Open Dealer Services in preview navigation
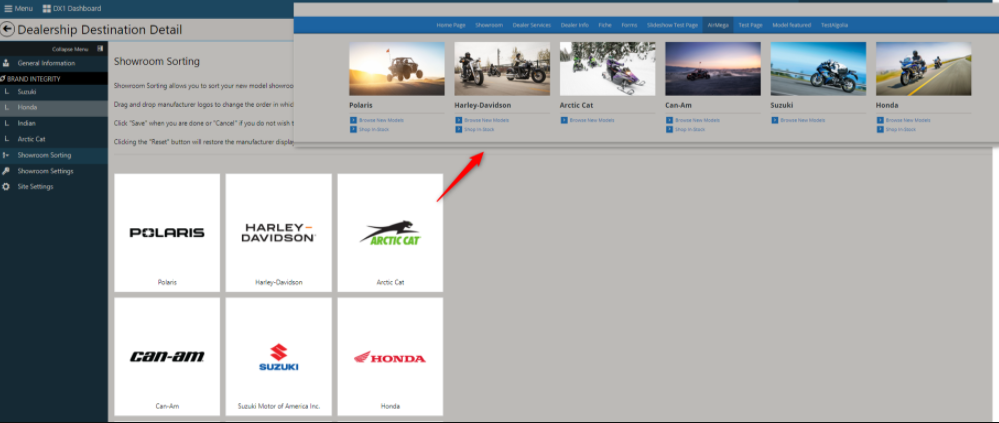This screenshot has height=423, width=999. point(531,25)
